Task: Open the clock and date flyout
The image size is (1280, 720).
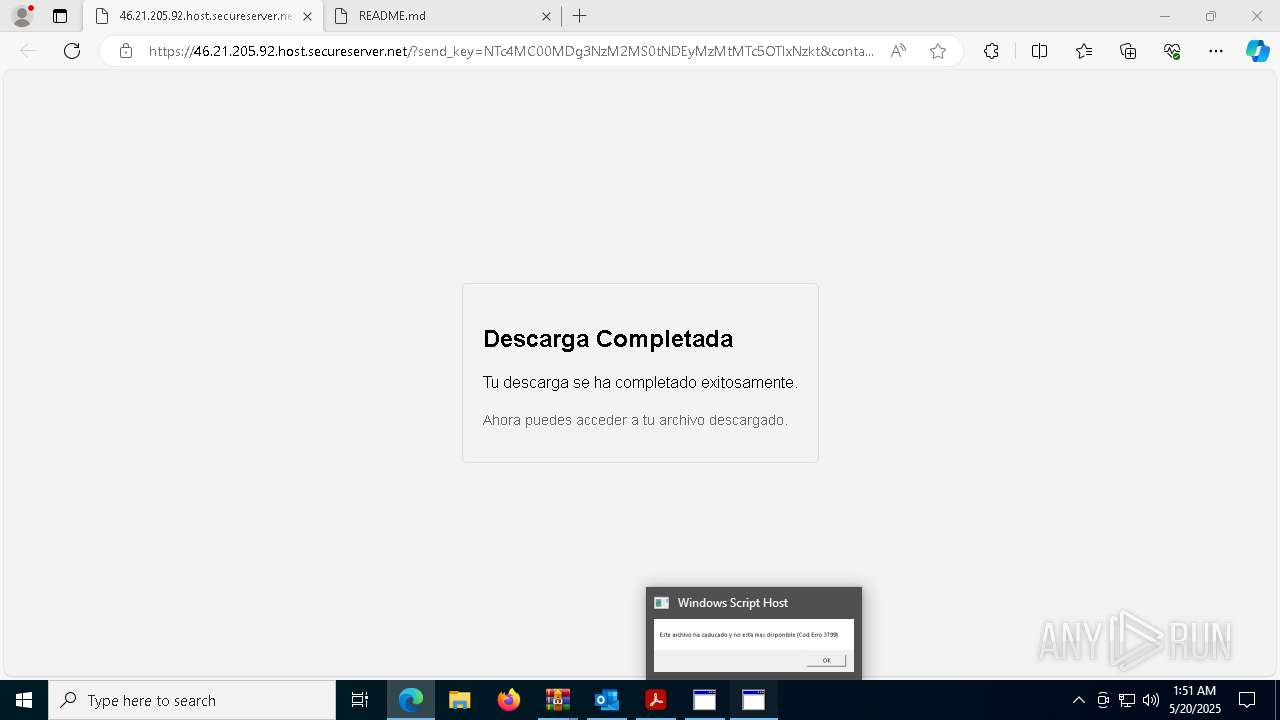Action: (1194, 700)
